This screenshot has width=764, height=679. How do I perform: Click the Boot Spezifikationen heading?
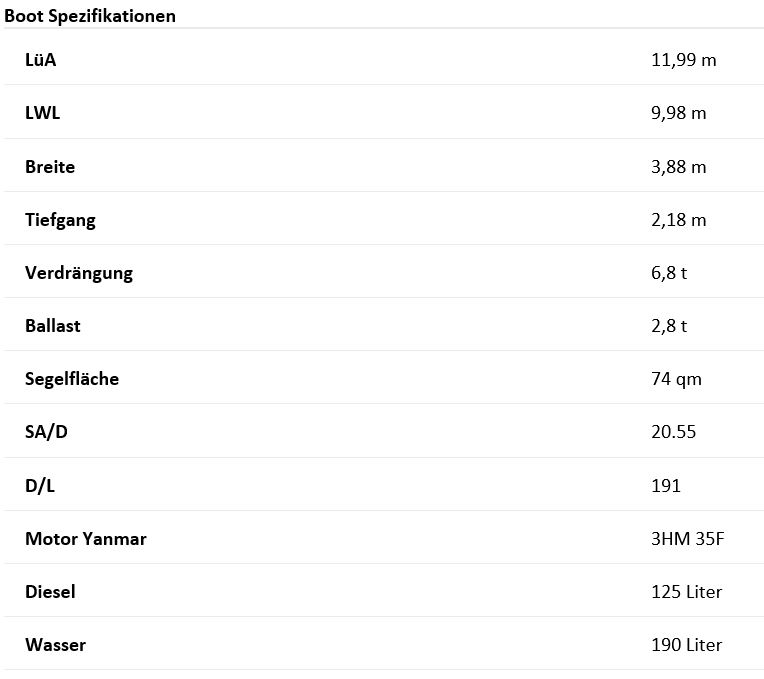90,15
